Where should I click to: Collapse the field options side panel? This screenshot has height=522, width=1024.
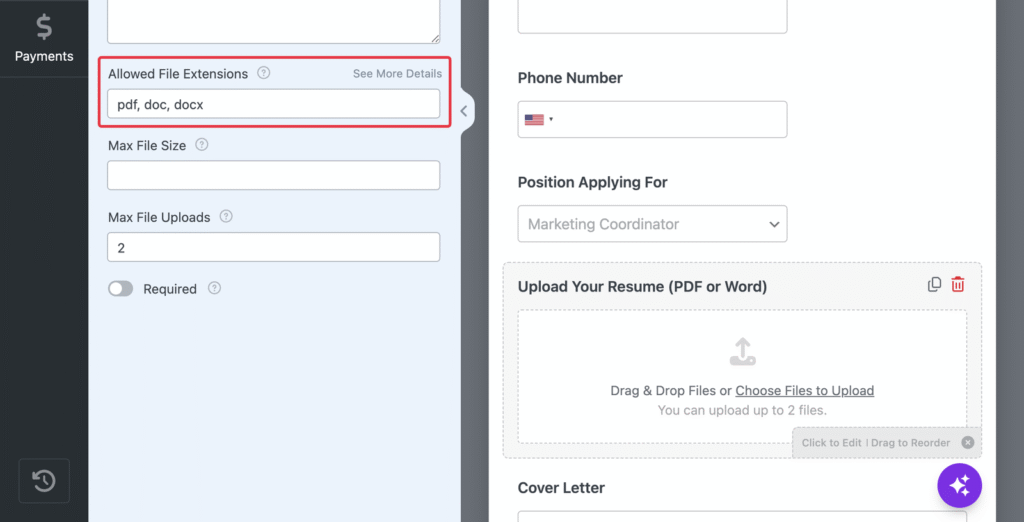464,111
